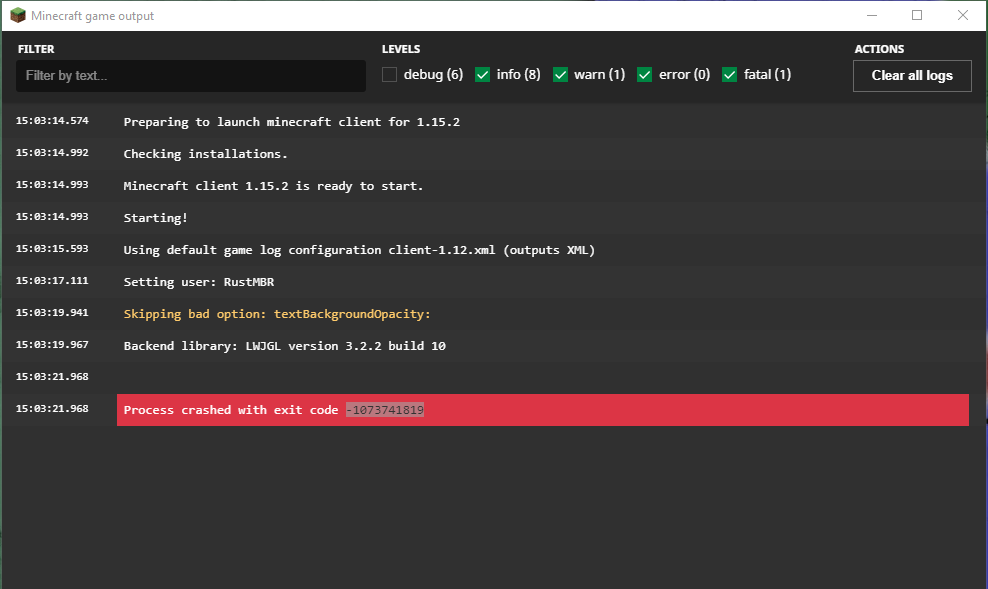Focus the Filter by text field
Screen dimensions: 988x589
click(191, 76)
